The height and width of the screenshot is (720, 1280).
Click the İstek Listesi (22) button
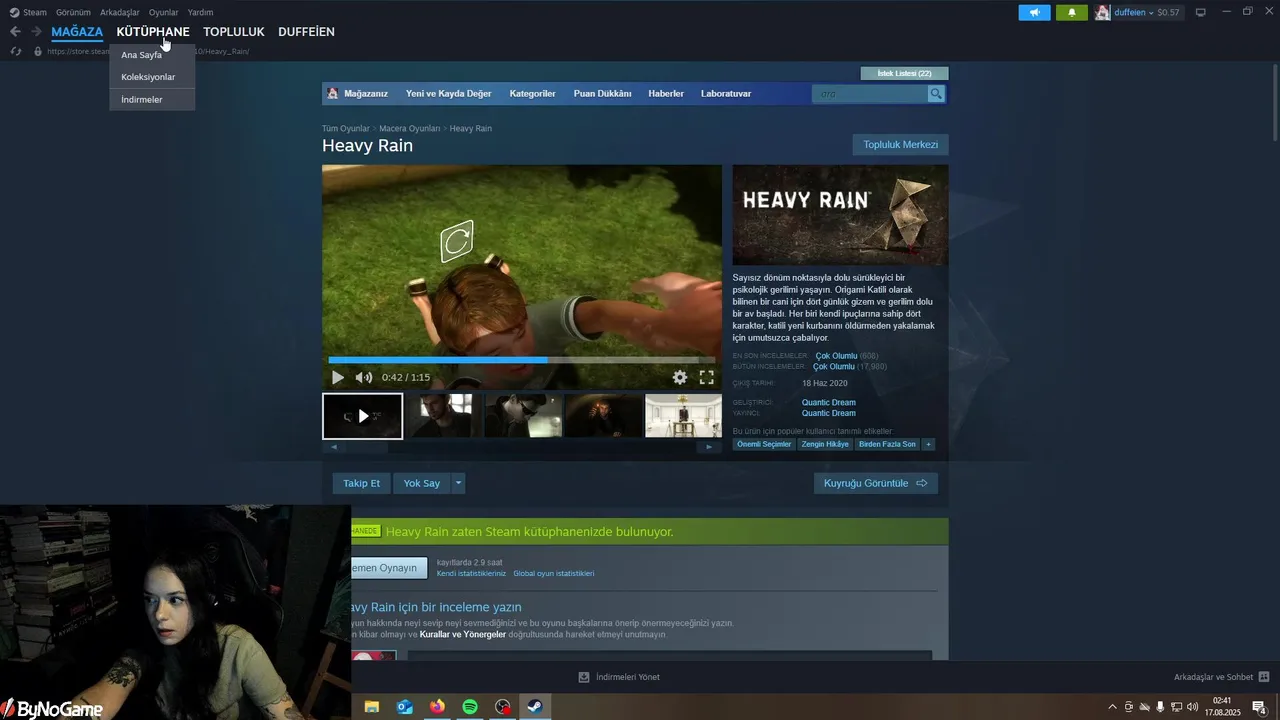click(904, 73)
